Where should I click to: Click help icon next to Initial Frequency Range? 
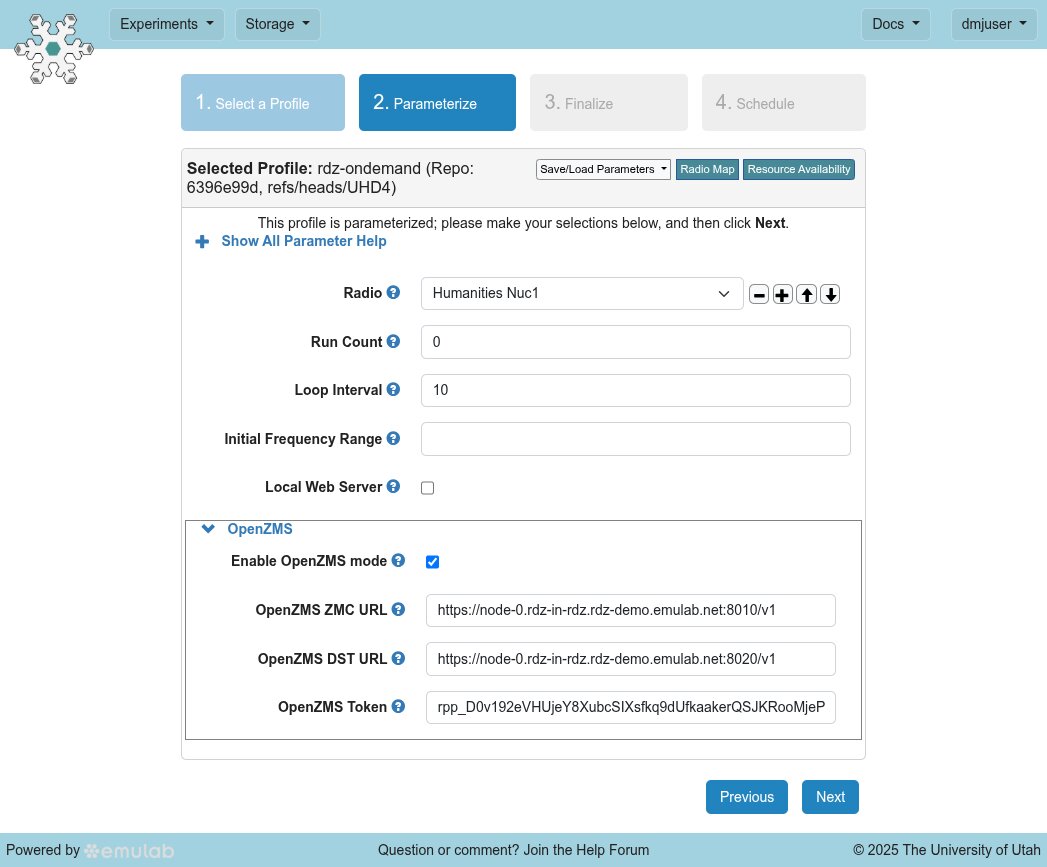tap(393, 438)
